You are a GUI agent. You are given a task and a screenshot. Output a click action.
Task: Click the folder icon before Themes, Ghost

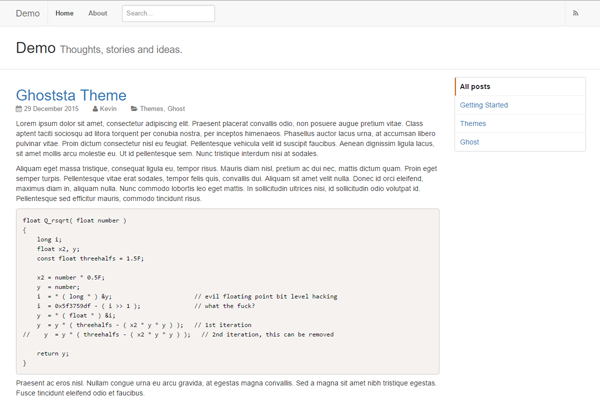[134, 109]
